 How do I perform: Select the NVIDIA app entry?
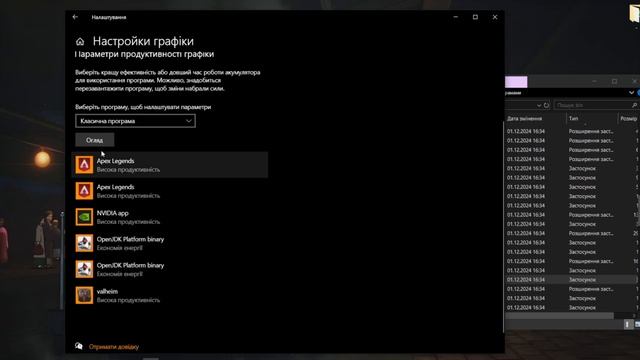point(170,217)
